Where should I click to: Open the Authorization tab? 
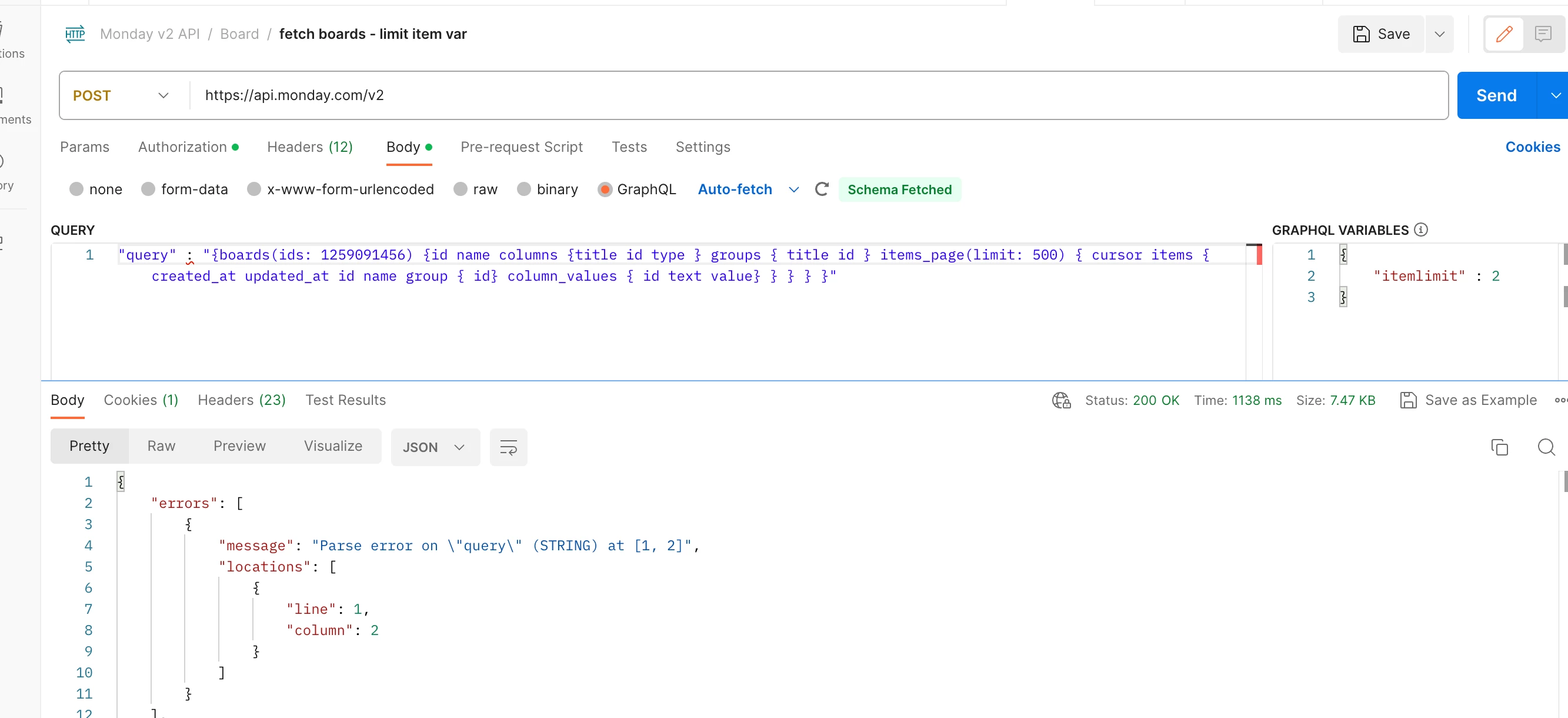[x=188, y=147]
